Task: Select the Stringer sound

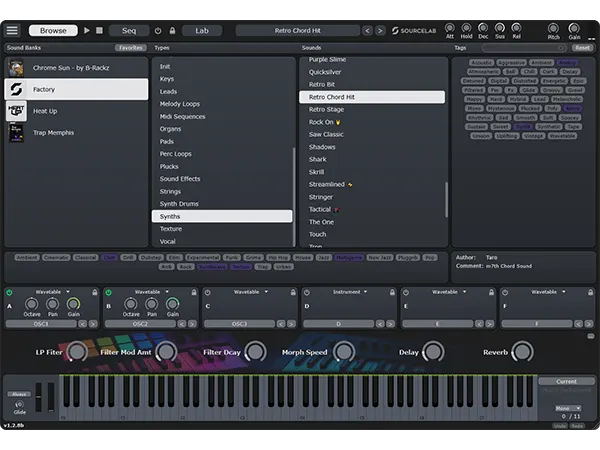Action: [x=321, y=197]
